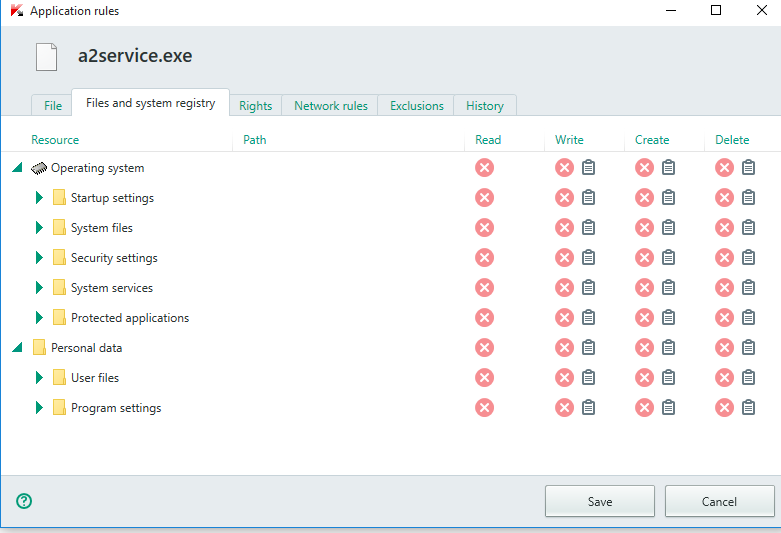Screen dimensions: 781x533
Task: Click the Delete log clipboard icon for Protected applications
Action: point(748,318)
